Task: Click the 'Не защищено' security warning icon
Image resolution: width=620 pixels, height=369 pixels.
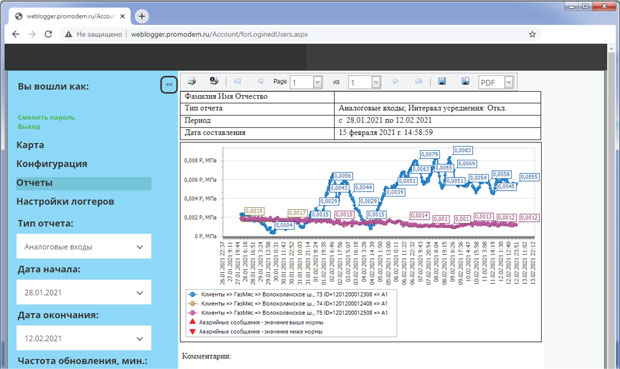Action: tap(68, 34)
